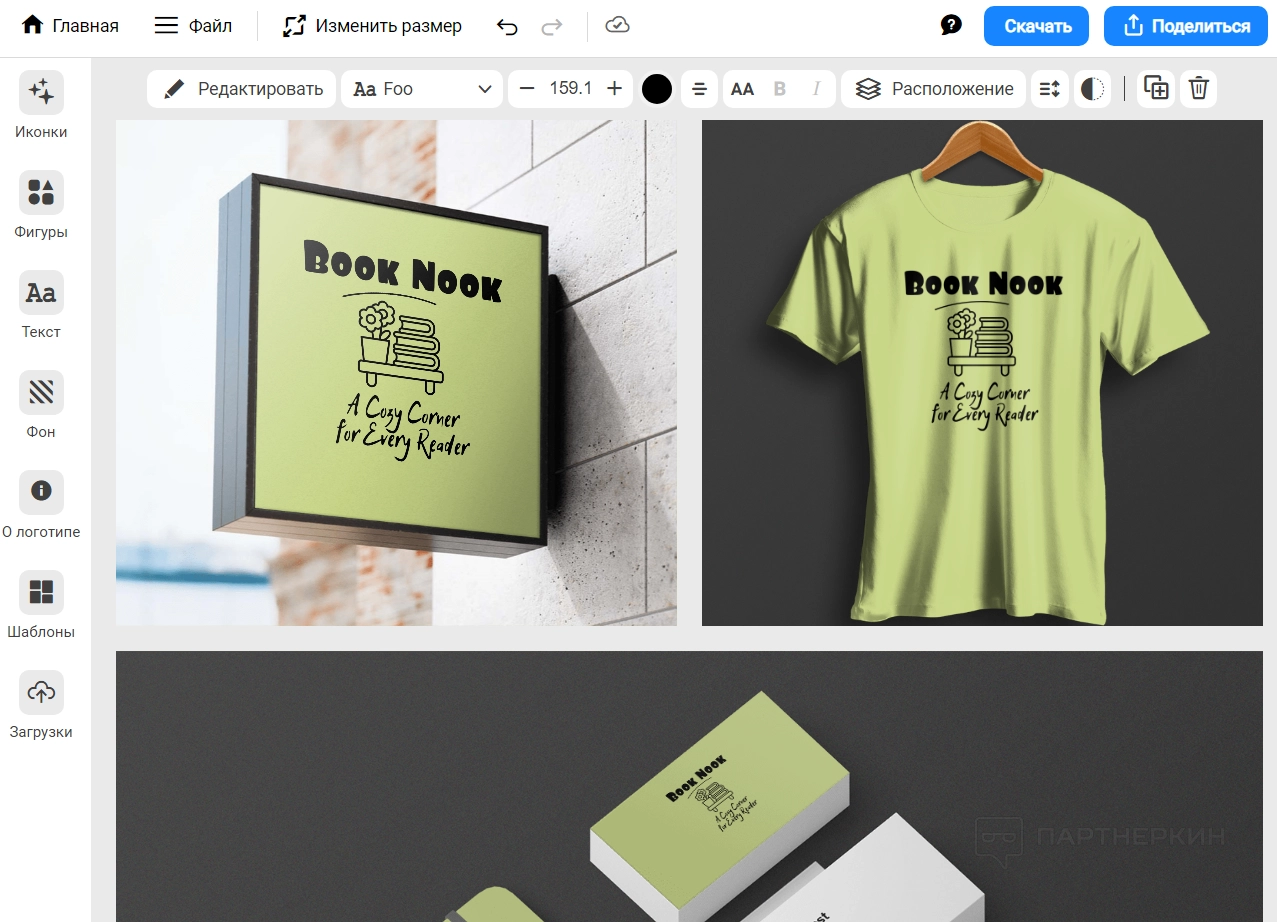Open the black text color swatch
The height and width of the screenshot is (922, 1277).
(657, 89)
